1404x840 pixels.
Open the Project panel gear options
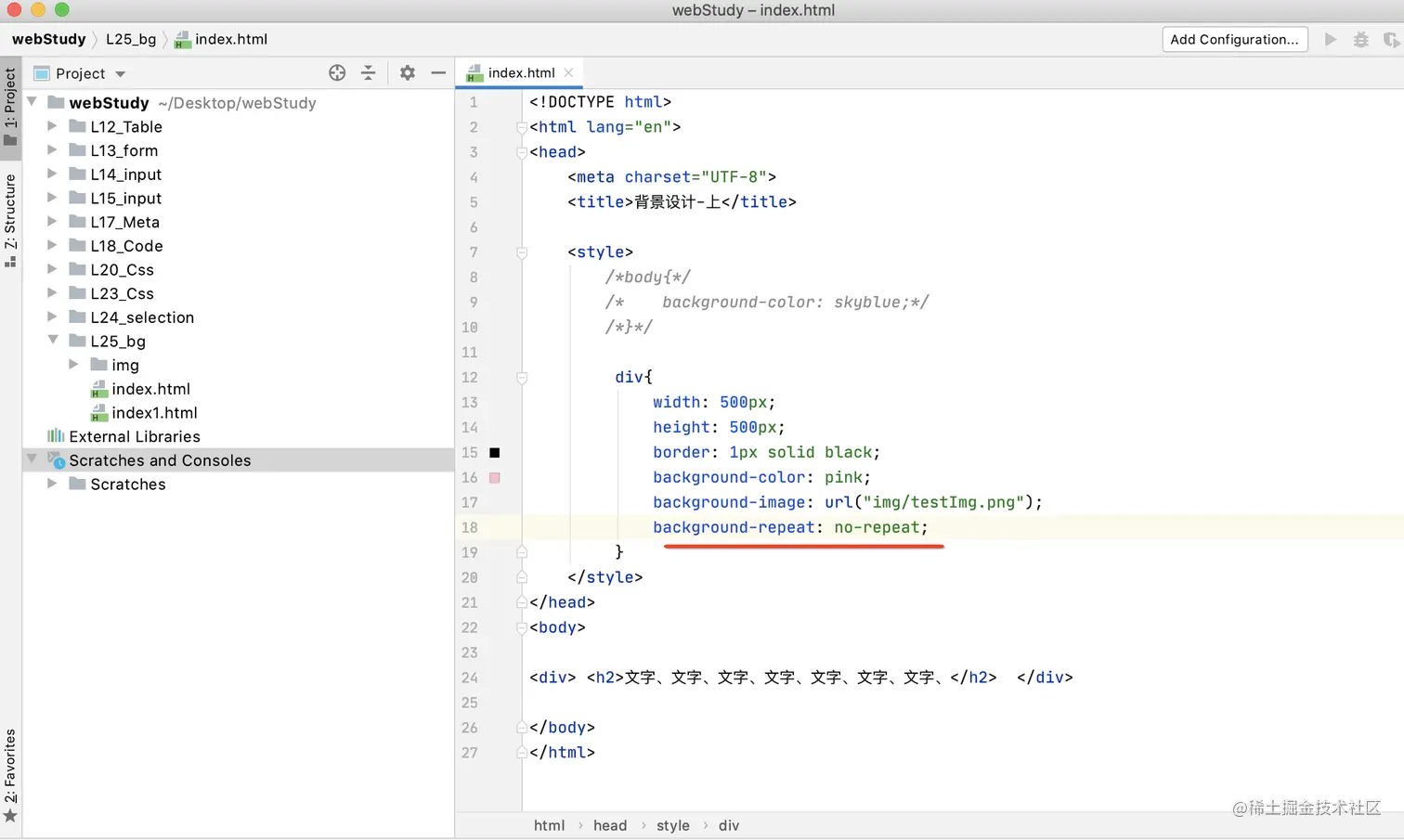point(407,73)
